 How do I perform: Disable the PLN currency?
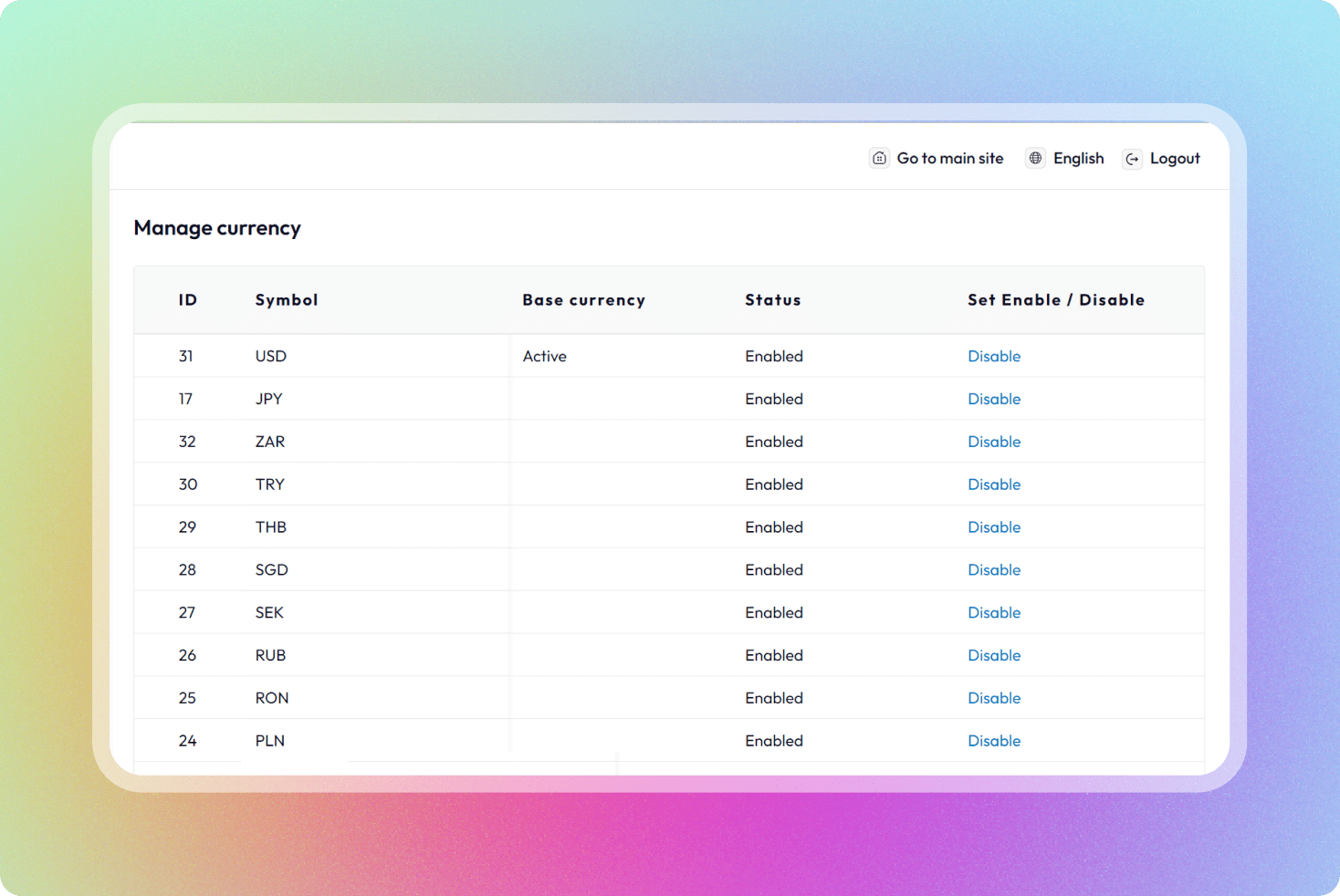coord(994,741)
